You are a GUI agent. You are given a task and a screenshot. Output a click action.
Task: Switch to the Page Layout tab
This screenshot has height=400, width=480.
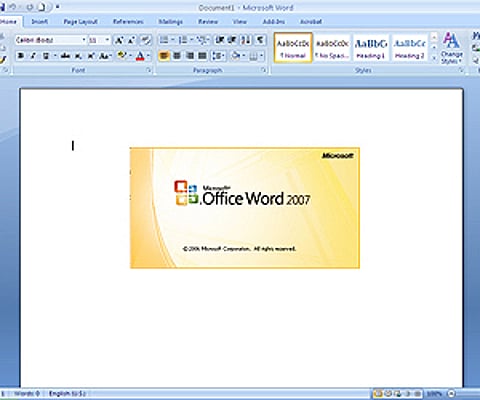click(80, 22)
